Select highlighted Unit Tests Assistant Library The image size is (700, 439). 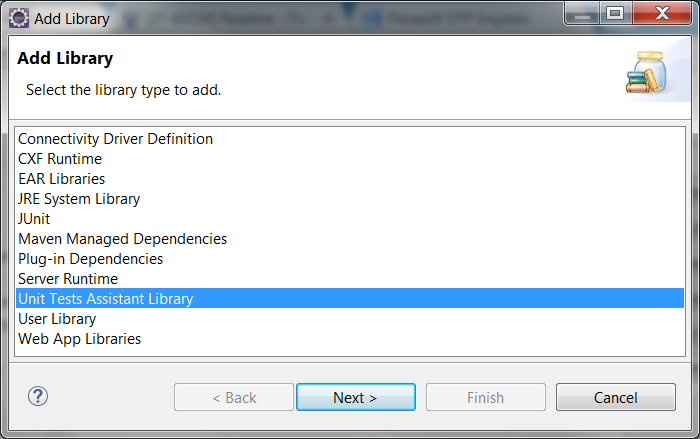coord(350,298)
